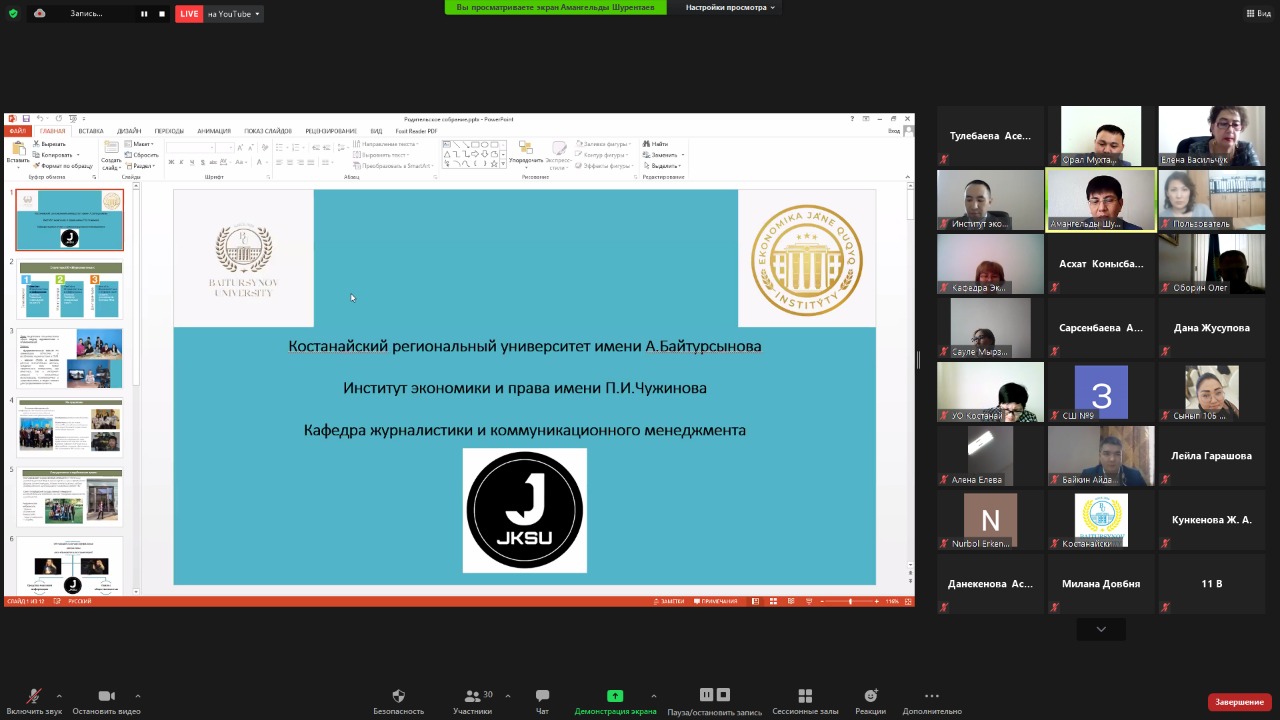Click the New Slide (Создать слайд) icon
The image size is (1280, 720).
111,148
